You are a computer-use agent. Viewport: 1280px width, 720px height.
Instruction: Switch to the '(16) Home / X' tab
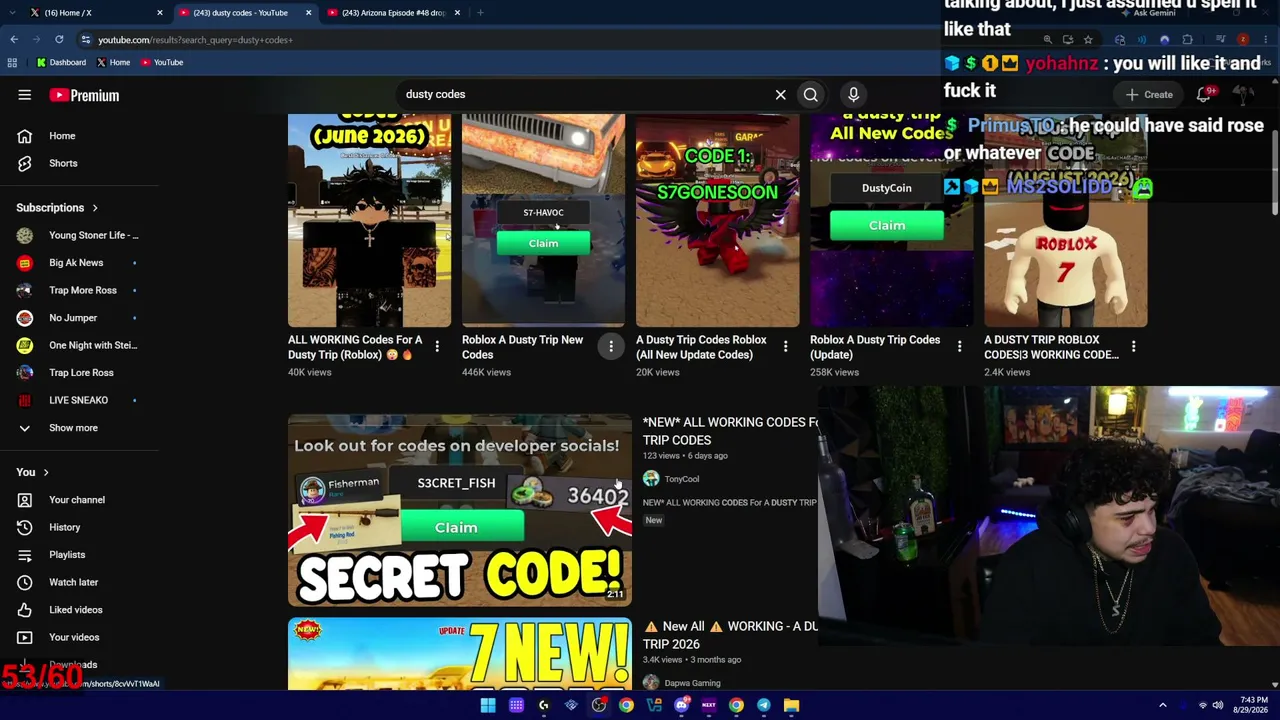point(95,13)
